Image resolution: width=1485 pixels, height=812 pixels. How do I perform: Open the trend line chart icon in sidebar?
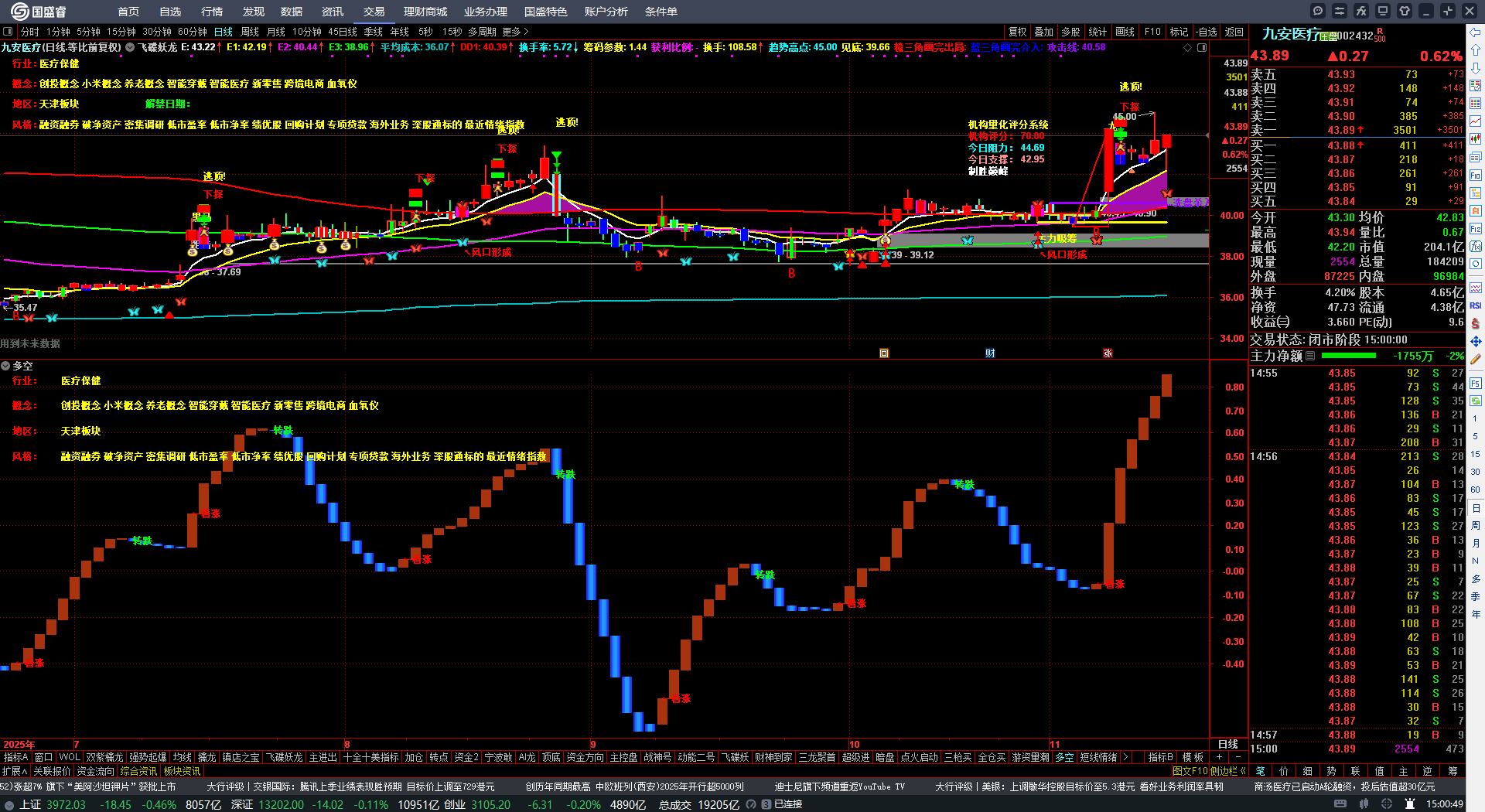pyautogui.click(x=1476, y=121)
